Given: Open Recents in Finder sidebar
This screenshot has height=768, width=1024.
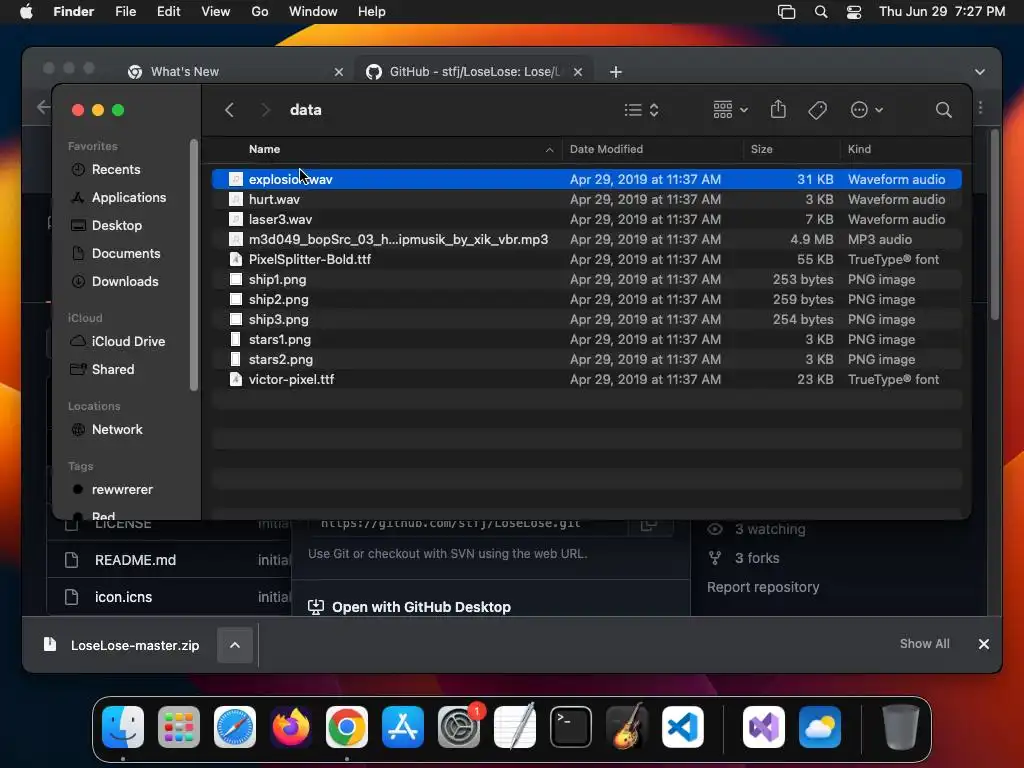Looking at the screenshot, I should point(116,169).
